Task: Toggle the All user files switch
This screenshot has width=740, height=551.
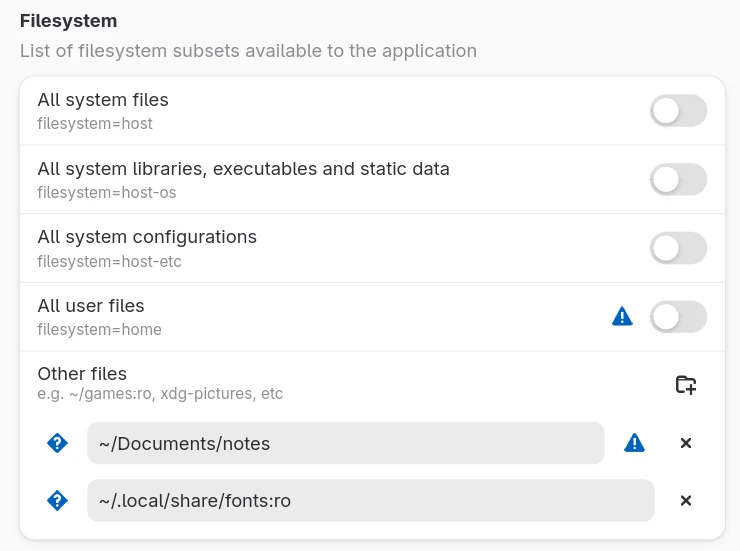Action: (x=678, y=317)
